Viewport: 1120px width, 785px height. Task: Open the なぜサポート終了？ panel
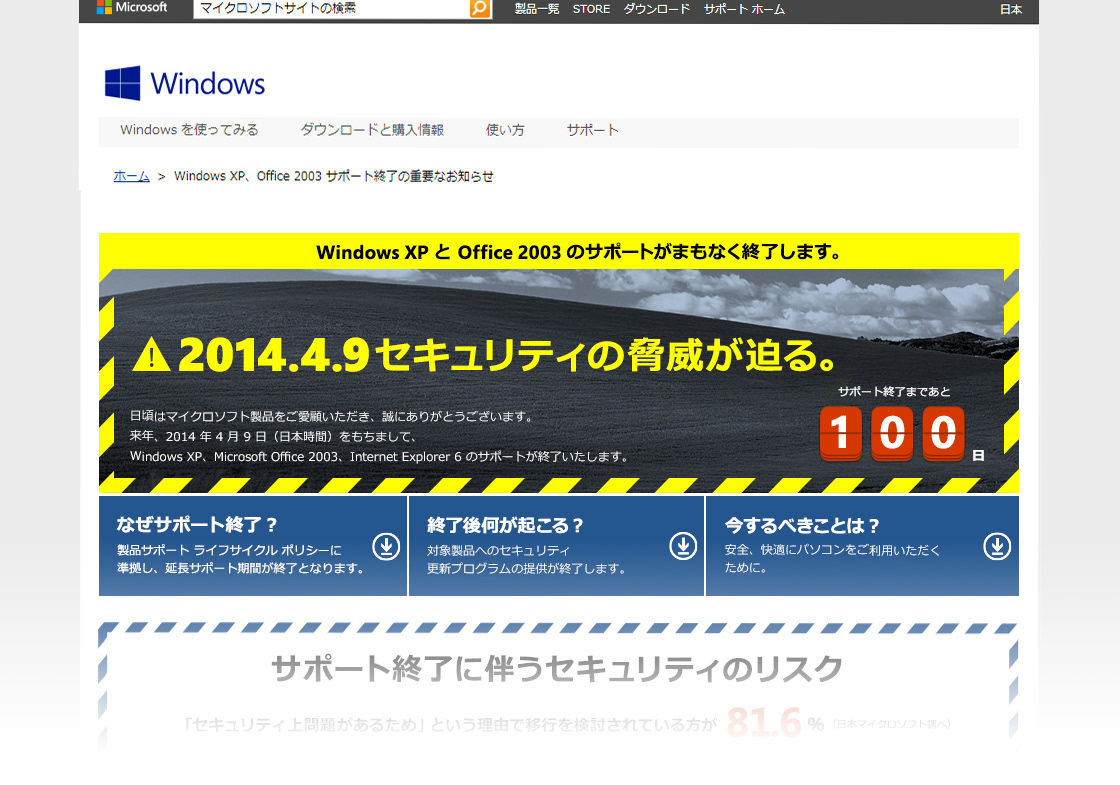pos(253,546)
